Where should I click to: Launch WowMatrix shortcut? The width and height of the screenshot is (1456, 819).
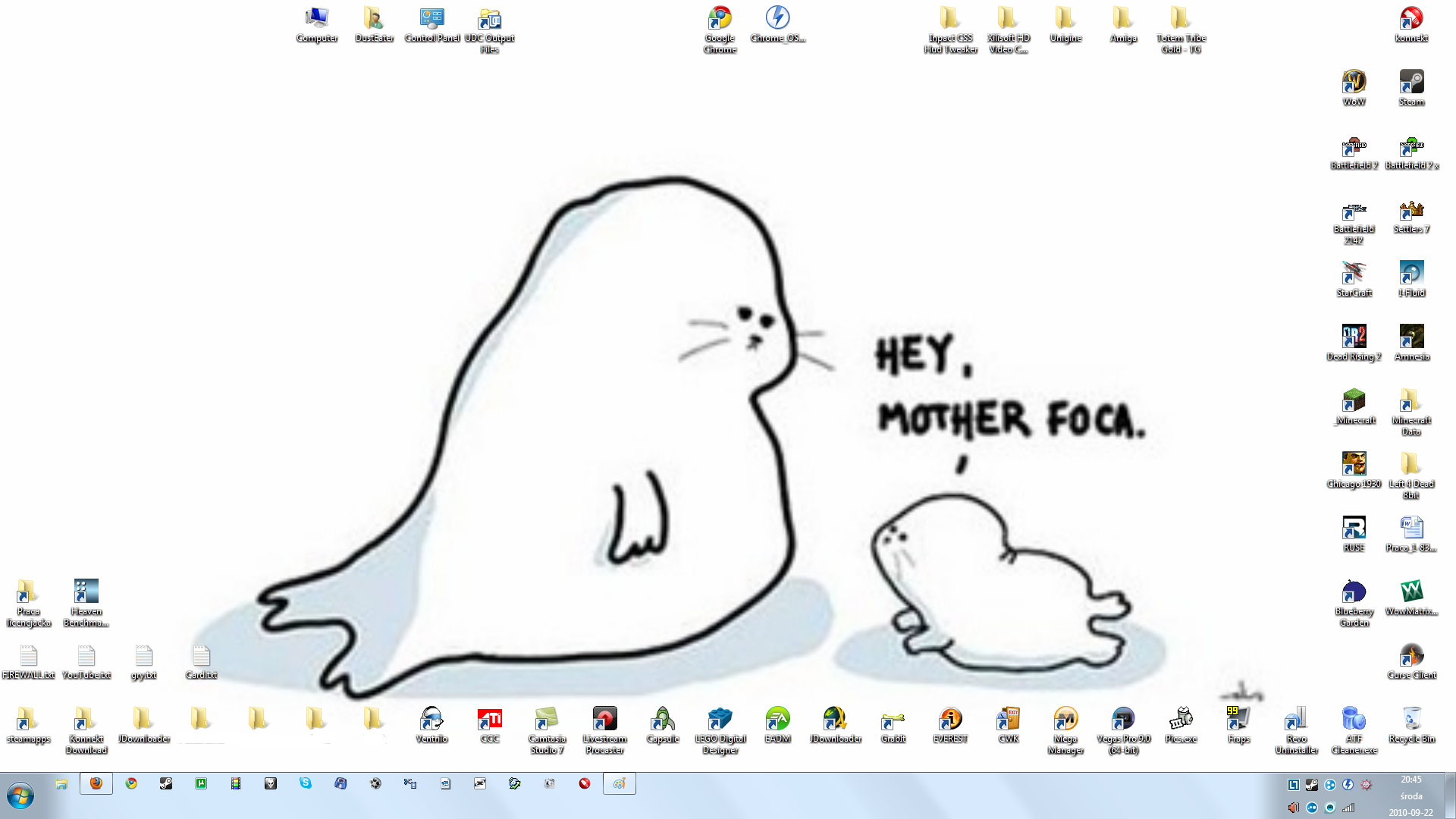point(1412,598)
